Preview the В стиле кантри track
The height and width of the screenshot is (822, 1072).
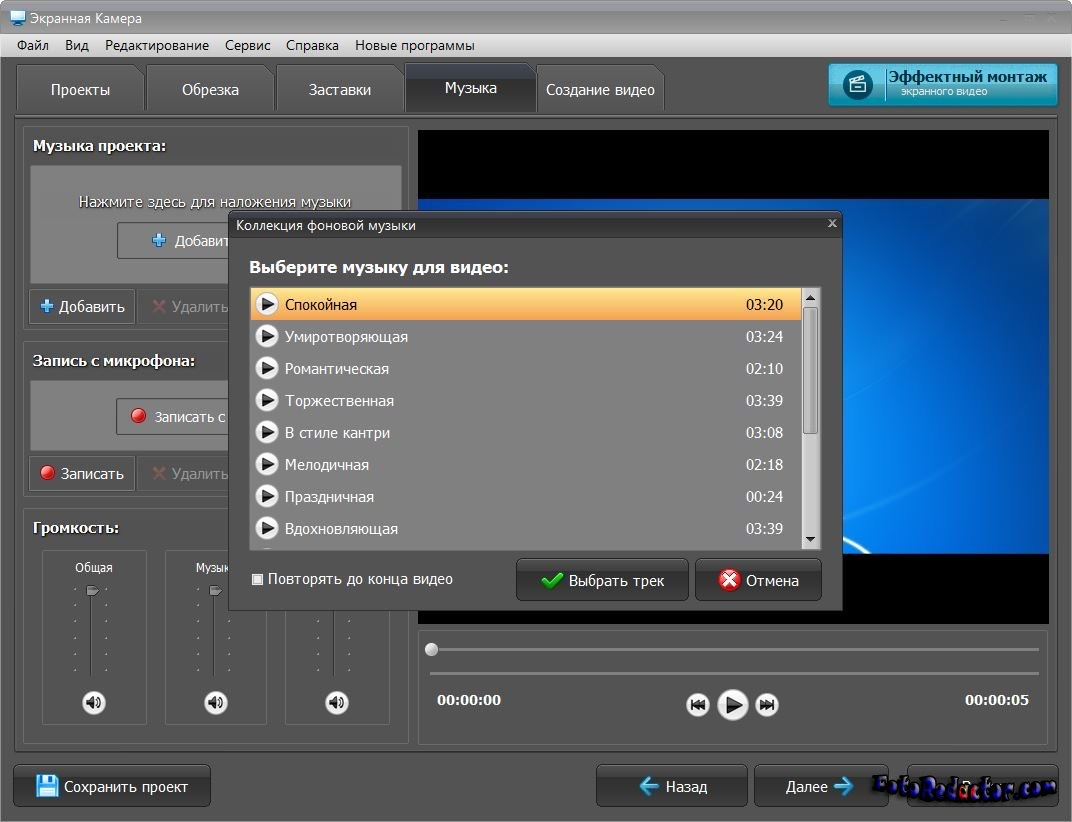[267, 432]
